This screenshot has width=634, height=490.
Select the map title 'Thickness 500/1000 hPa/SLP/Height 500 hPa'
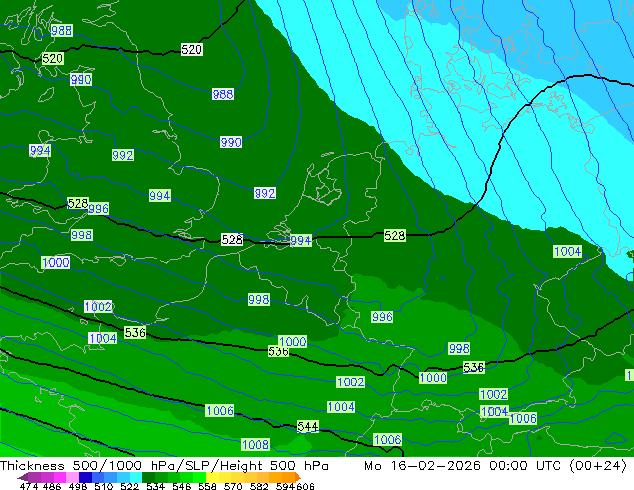pos(164,465)
